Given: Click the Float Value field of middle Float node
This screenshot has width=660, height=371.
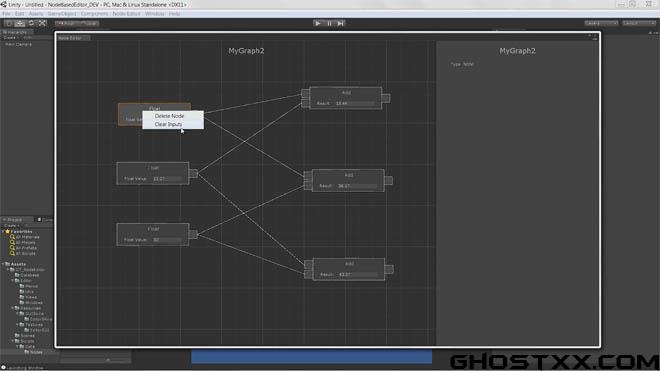Looking at the screenshot, I should tap(167, 179).
